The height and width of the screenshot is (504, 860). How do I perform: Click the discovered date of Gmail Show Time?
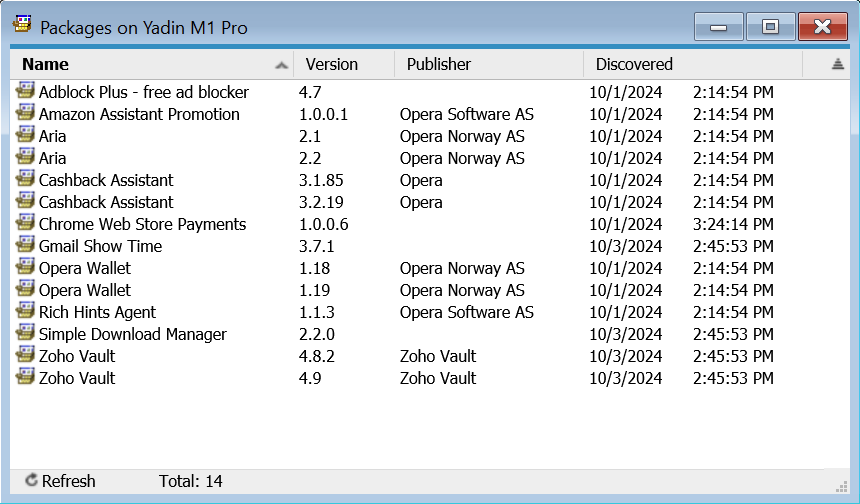coord(626,246)
